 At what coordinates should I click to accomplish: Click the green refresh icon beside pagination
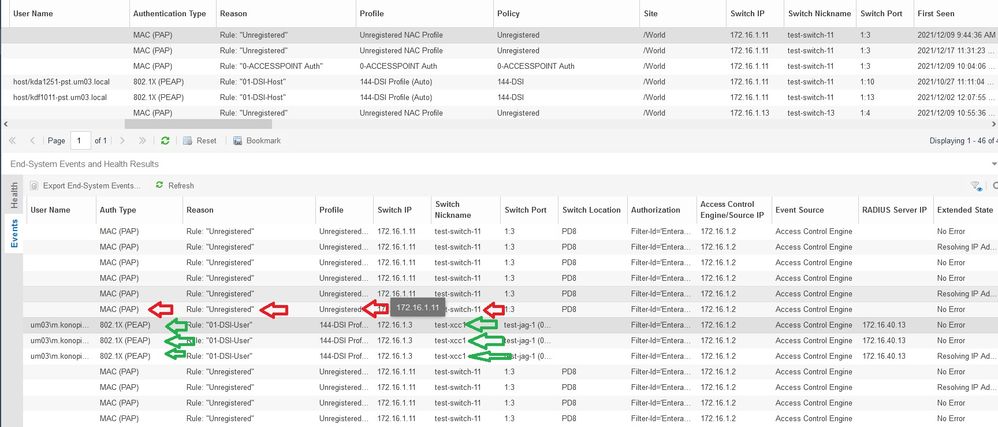click(165, 141)
